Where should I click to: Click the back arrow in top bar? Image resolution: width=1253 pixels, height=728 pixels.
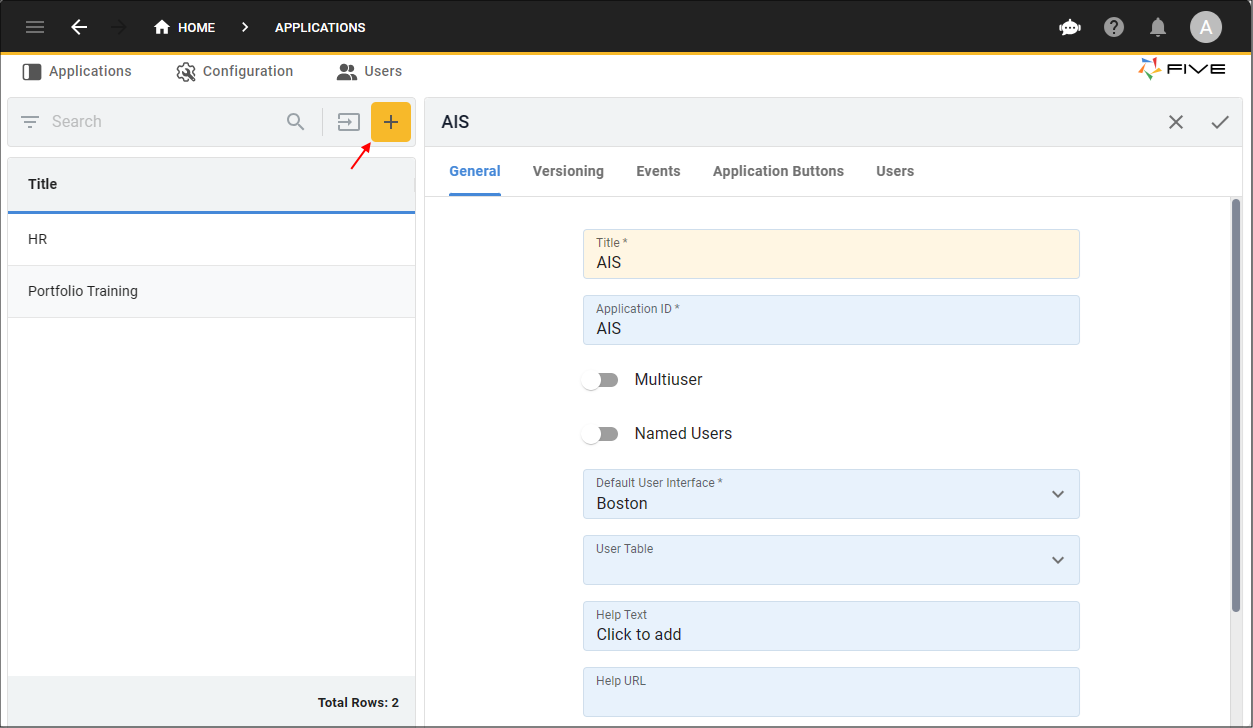(x=79, y=27)
